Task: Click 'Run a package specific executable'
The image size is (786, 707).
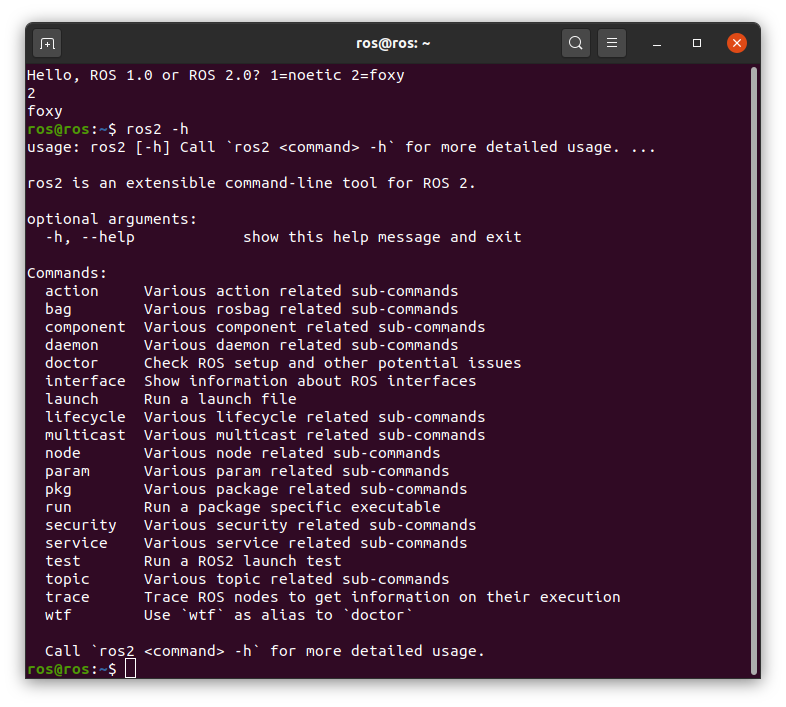Action: coord(292,507)
